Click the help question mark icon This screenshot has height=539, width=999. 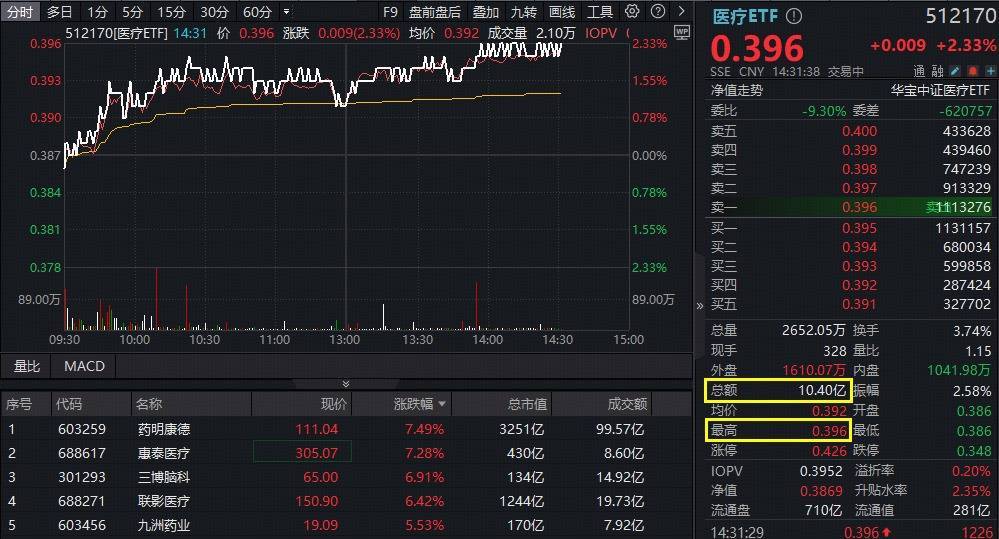click(x=657, y=12)
